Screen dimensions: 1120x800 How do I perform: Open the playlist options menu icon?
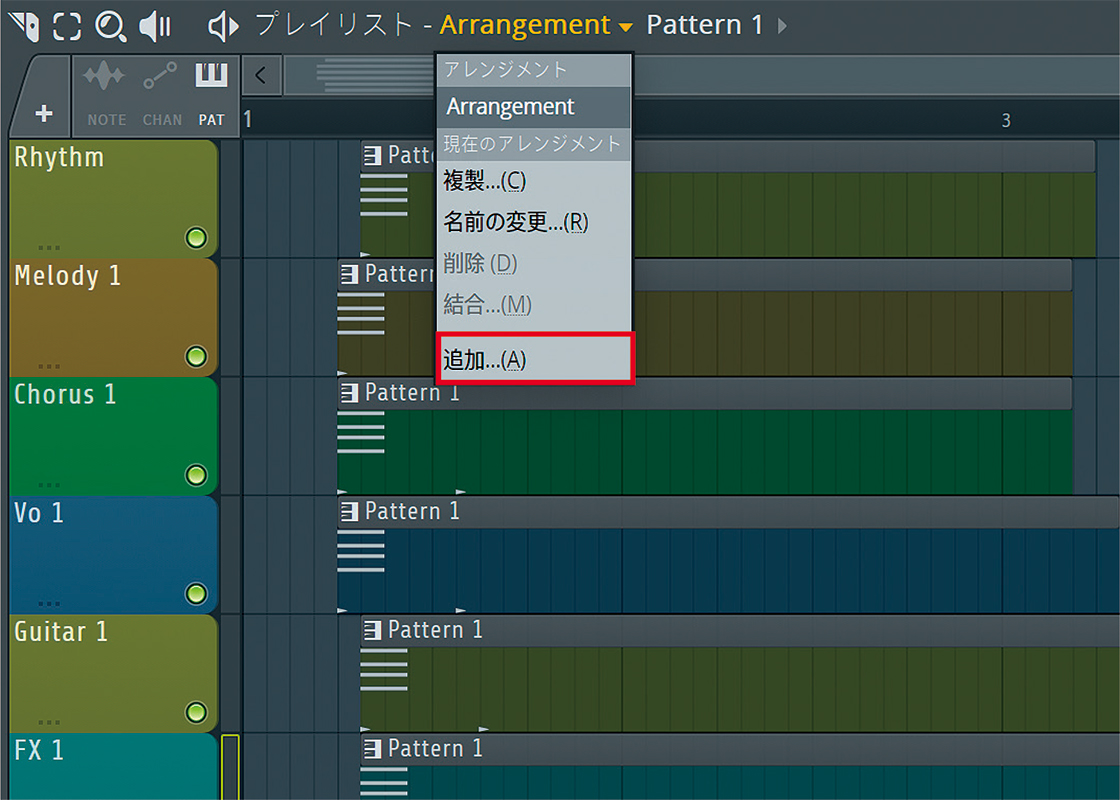(x=24, y=26)
